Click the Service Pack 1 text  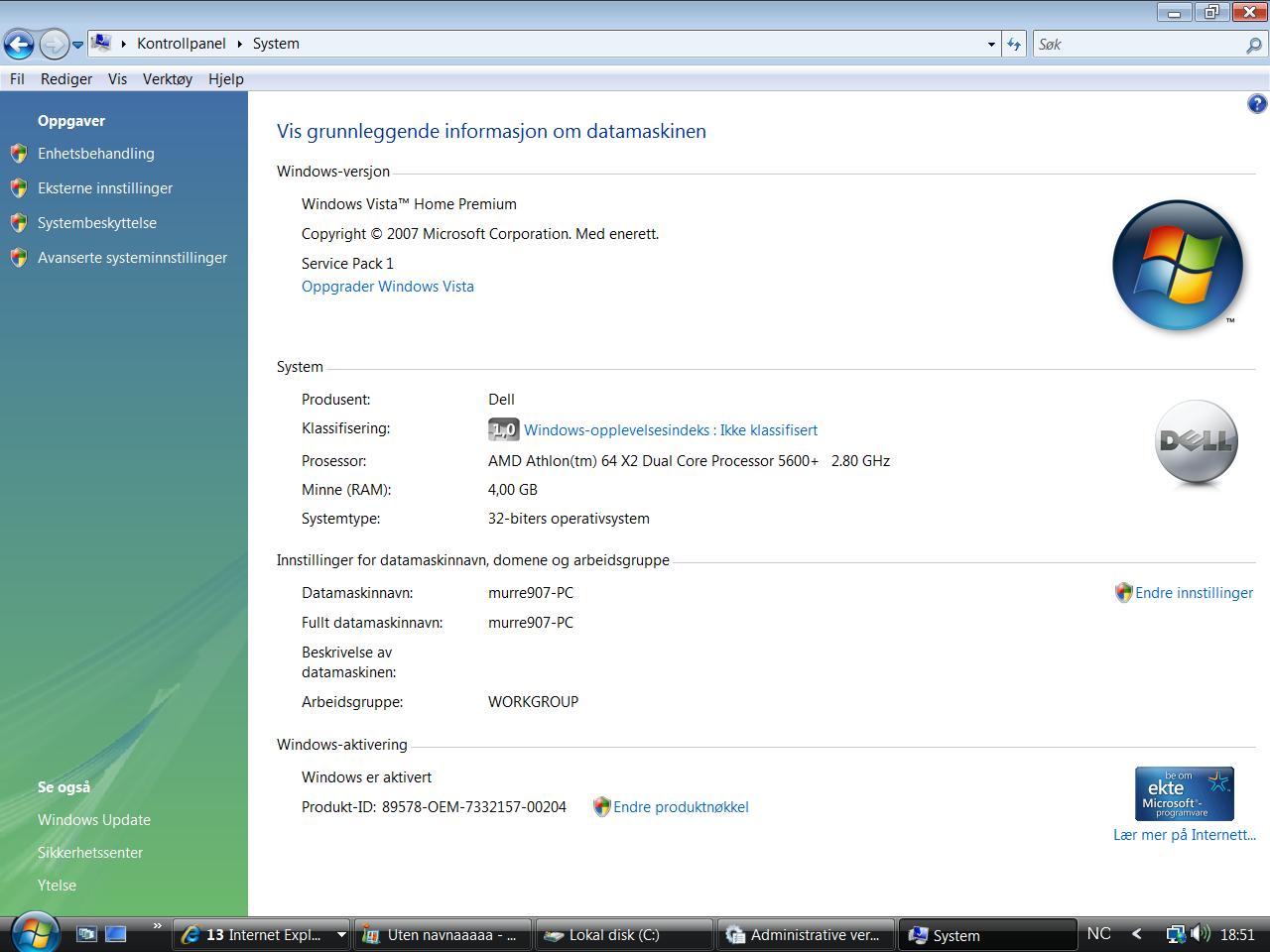(347, 264)
